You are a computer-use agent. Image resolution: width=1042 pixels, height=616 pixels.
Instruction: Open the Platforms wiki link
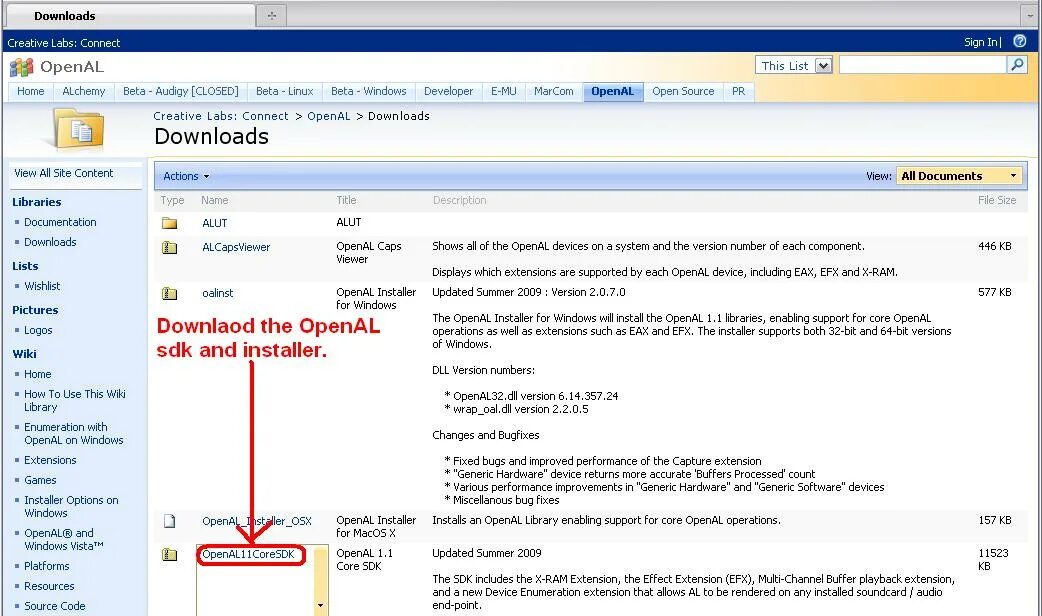[47, 566]
